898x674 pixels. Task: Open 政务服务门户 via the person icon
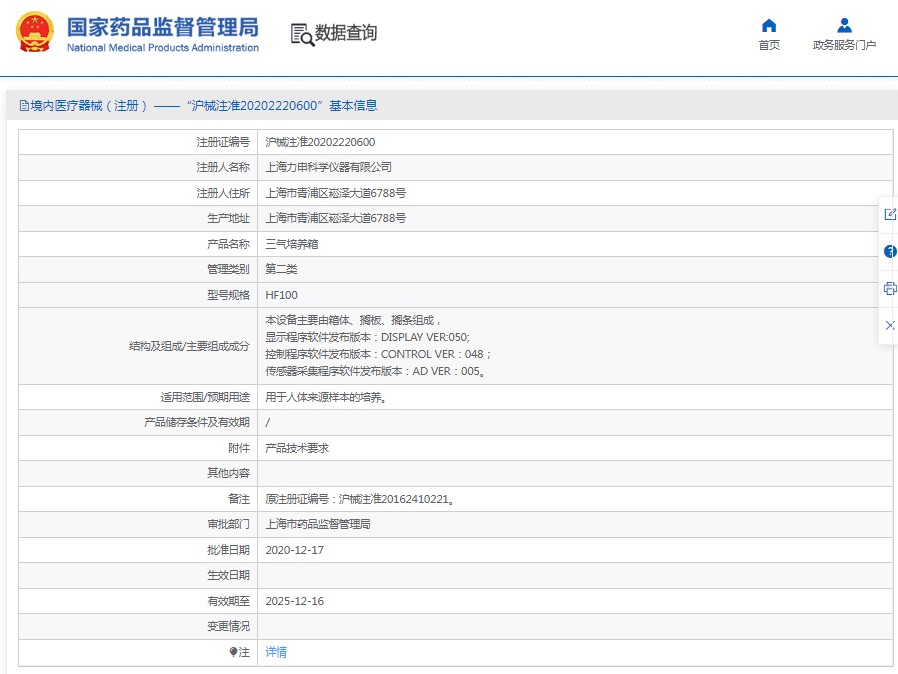pyautogui.click(x=844, y=26)
